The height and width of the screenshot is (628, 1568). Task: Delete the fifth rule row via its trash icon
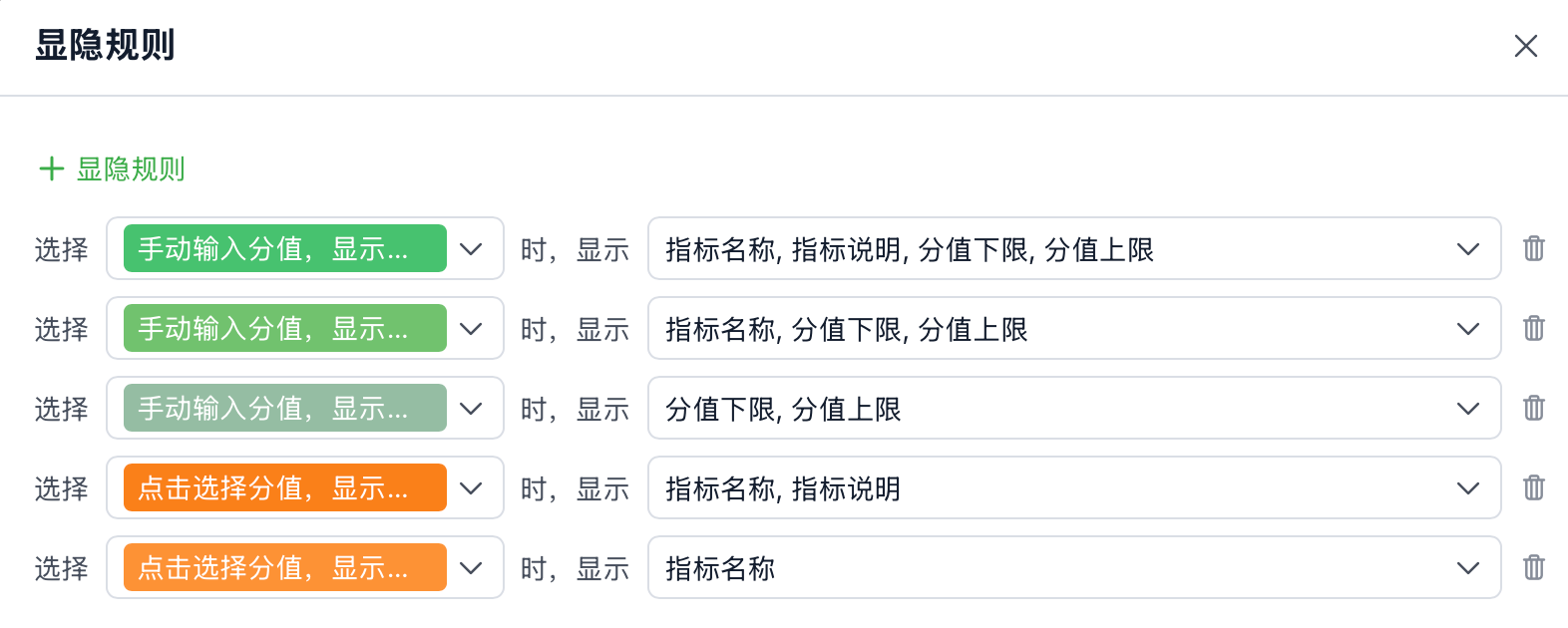click(x=1534, y=567)
